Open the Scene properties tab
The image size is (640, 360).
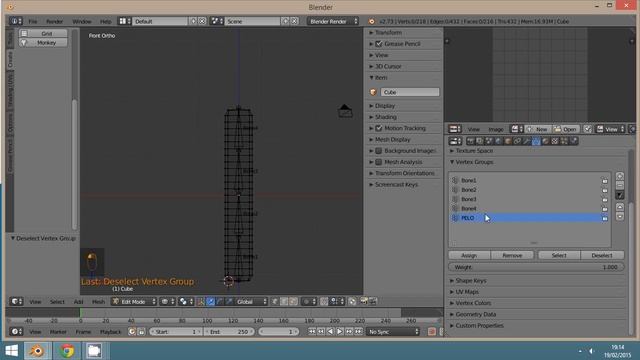point(489,141)
